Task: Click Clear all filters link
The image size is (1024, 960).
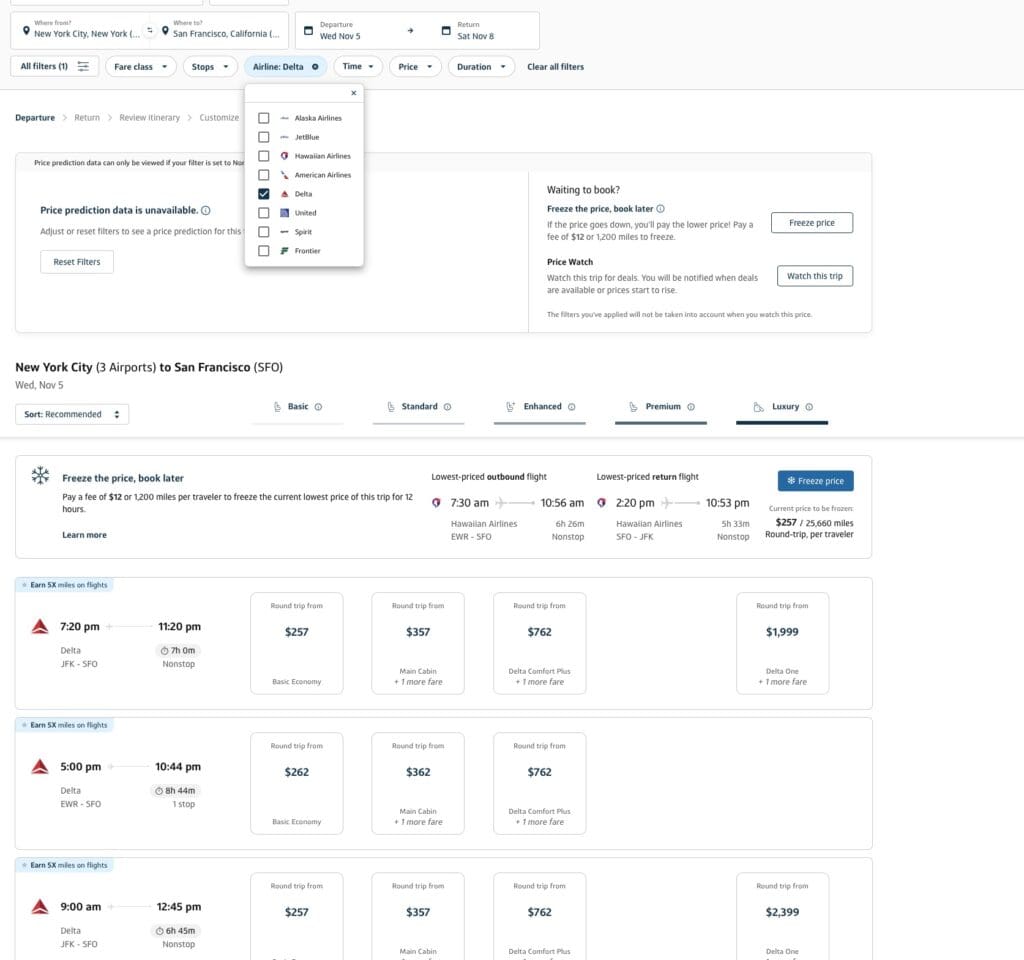Action: (556, 67)
